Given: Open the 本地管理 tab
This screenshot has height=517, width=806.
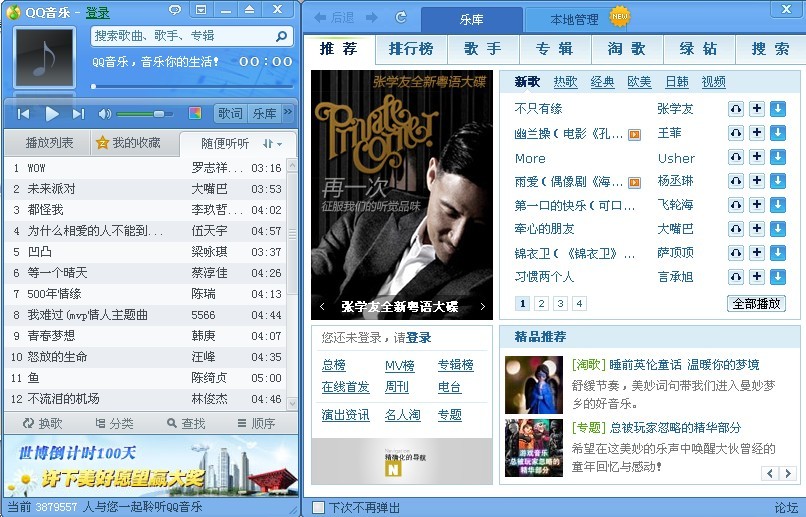Looking at the screenshot, I should point(574,20).
